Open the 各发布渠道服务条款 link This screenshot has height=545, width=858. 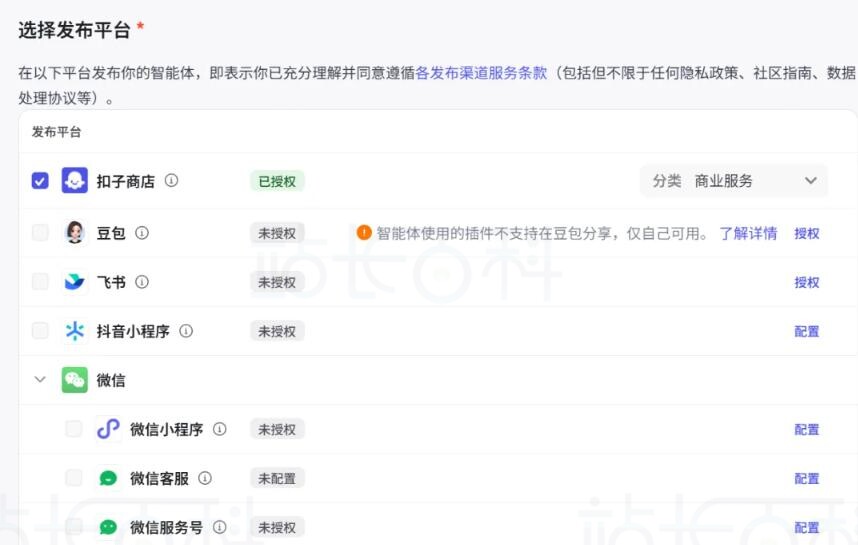[x=482, y=73]
